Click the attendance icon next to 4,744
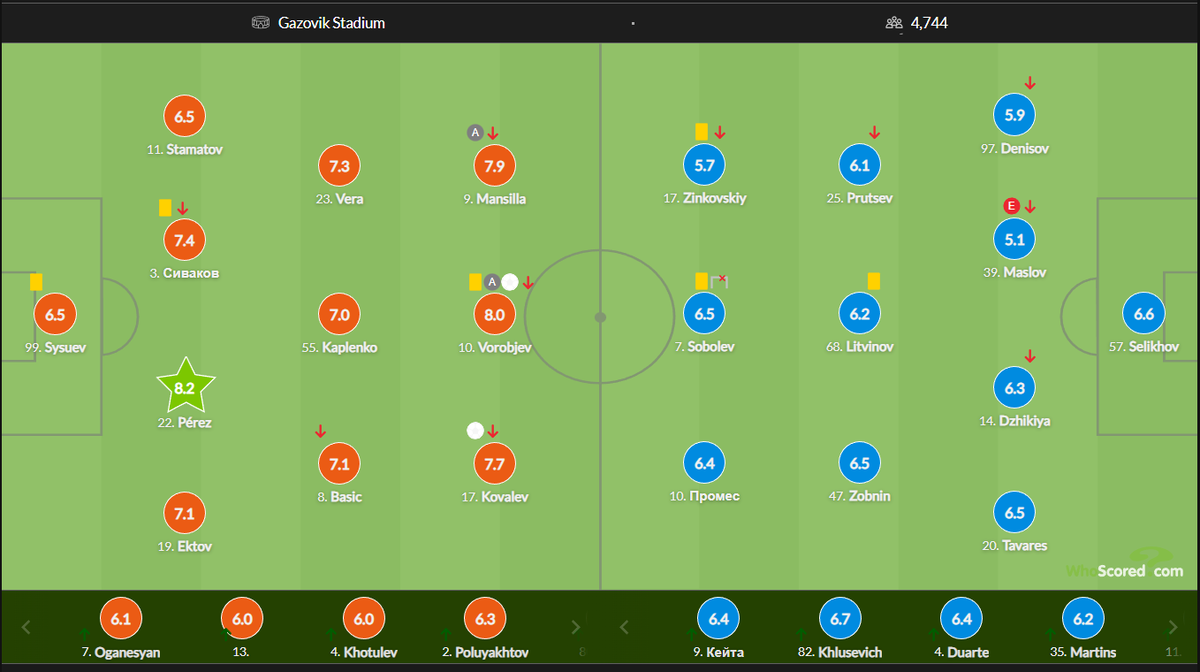The width and height of the screenshot is (1200, 672). point(894,23)
